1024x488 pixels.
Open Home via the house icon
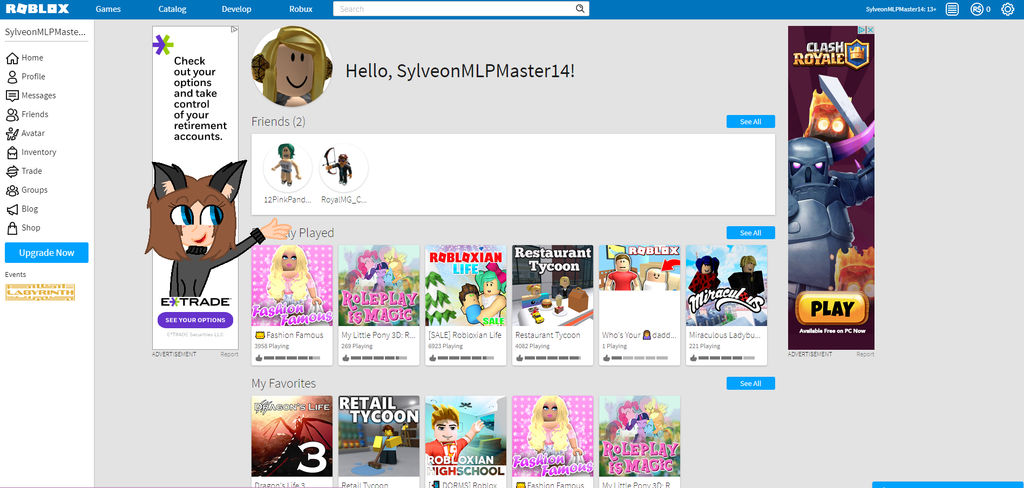pos(12,58)
